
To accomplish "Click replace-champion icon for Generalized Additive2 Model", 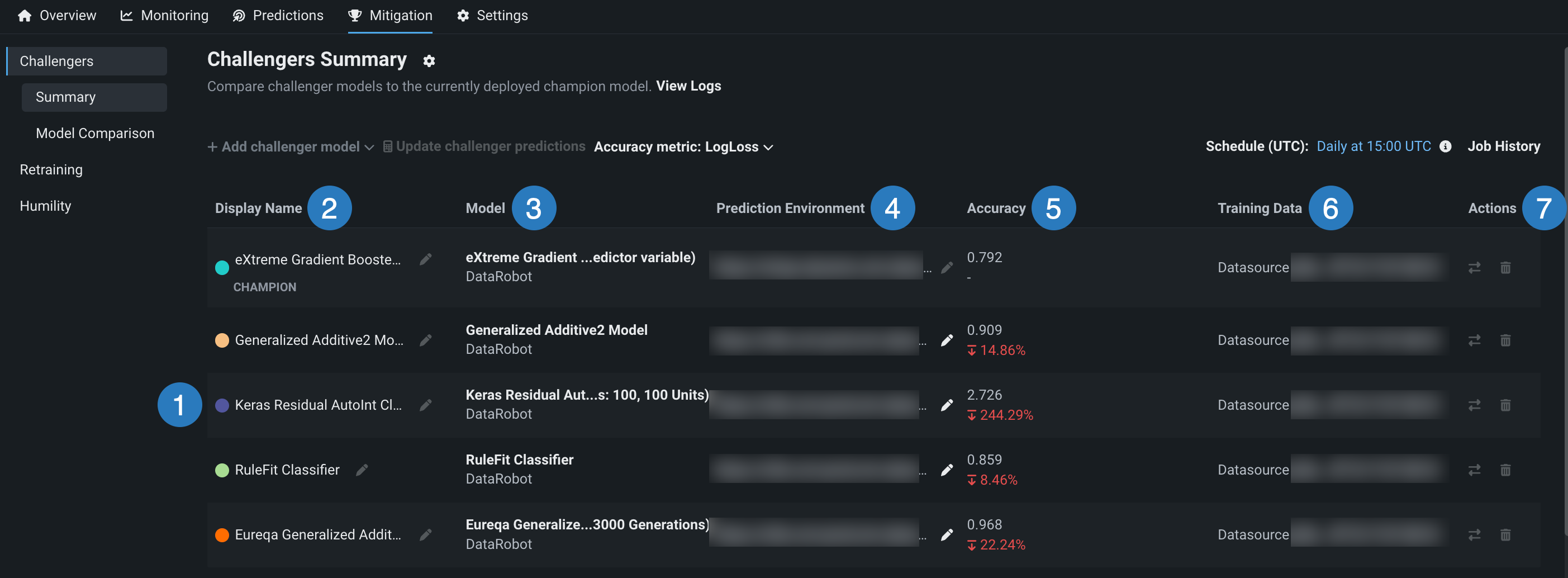I will click(x=1474, y=340).
